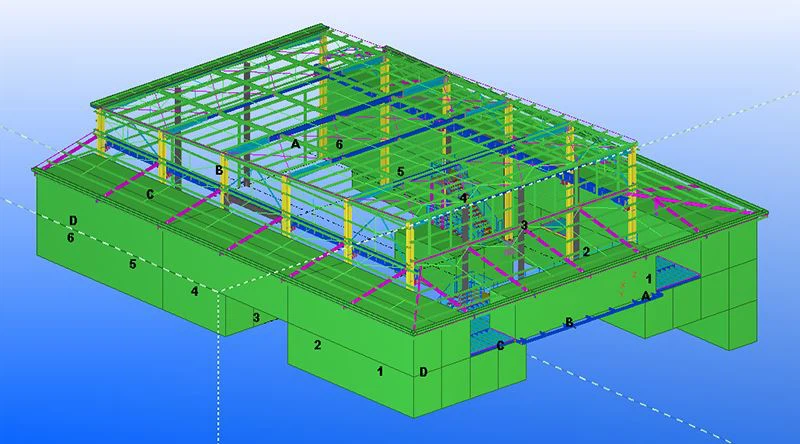Click grid label D on the left wall
The width and height of the screenshot is (800, 444).
click(74, 221)
